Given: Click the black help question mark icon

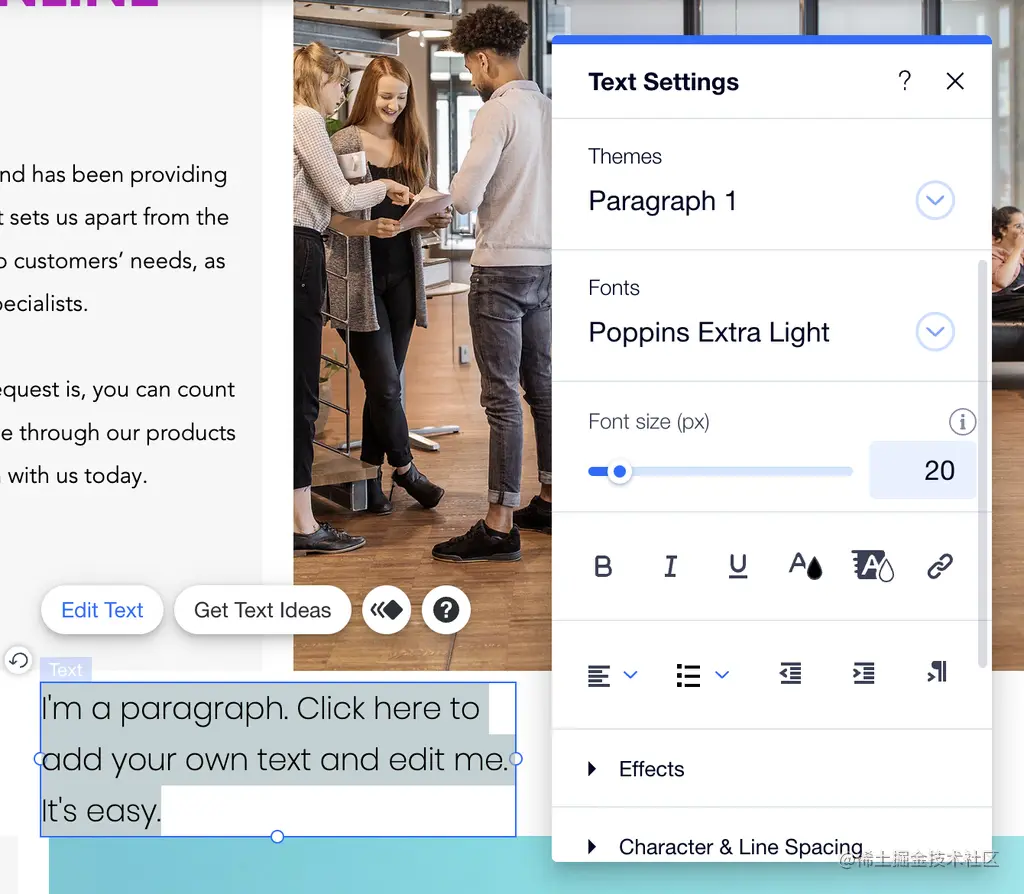Looking at the screenshot, I should tap(446, 610).
